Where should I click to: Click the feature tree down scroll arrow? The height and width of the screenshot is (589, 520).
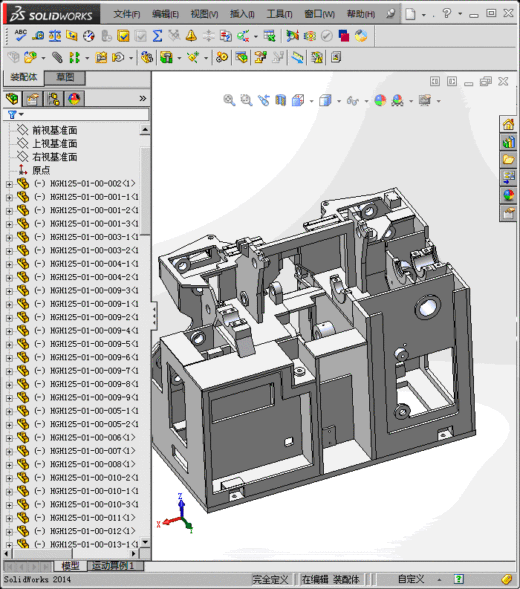pos(145,542)
